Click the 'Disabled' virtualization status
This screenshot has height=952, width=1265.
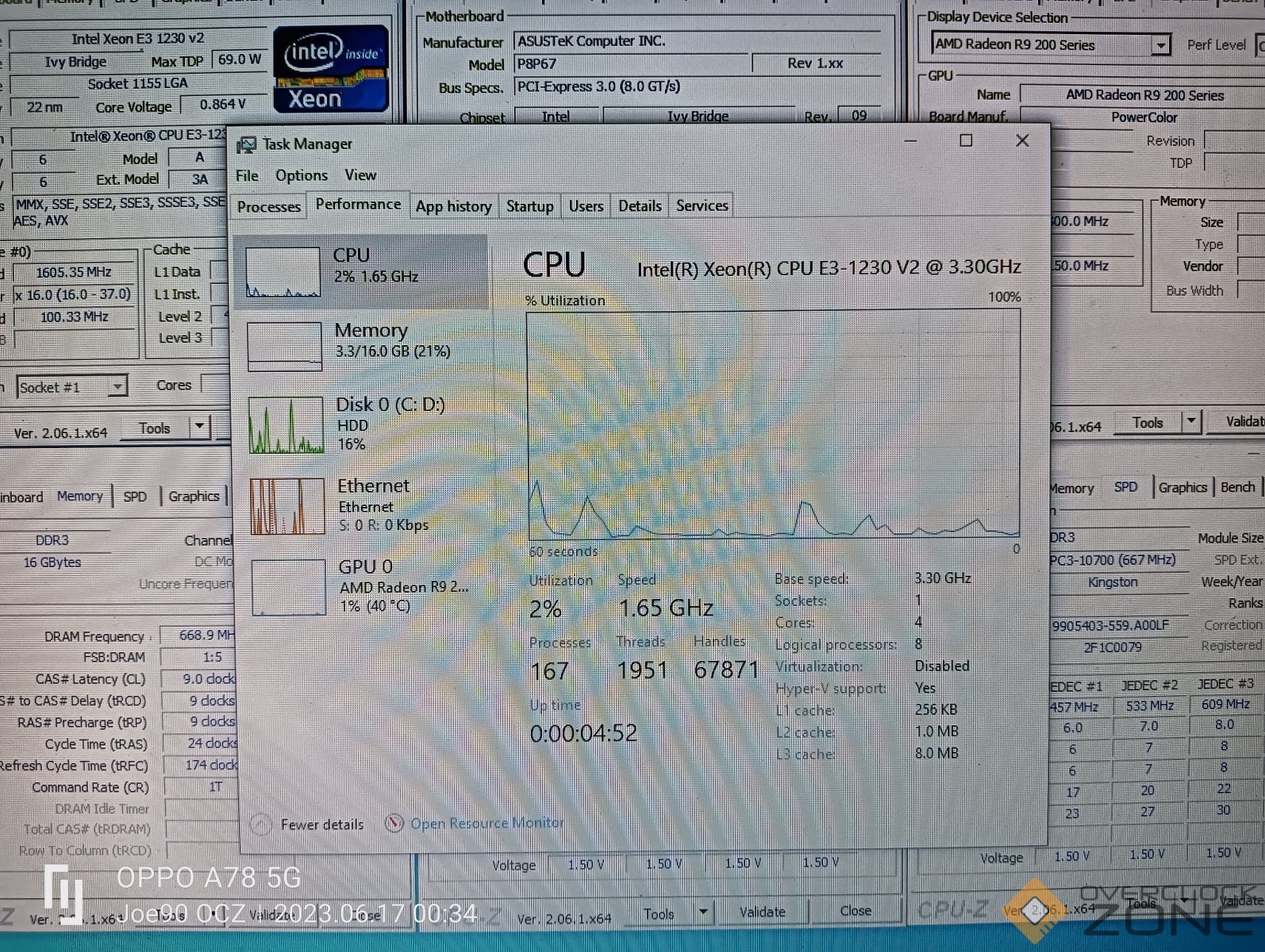tap(942, 666)
